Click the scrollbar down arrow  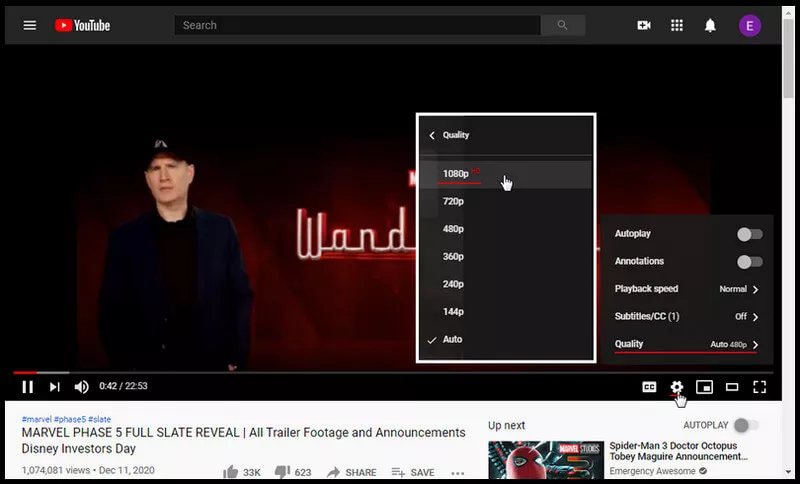click(x=789, y=473)
